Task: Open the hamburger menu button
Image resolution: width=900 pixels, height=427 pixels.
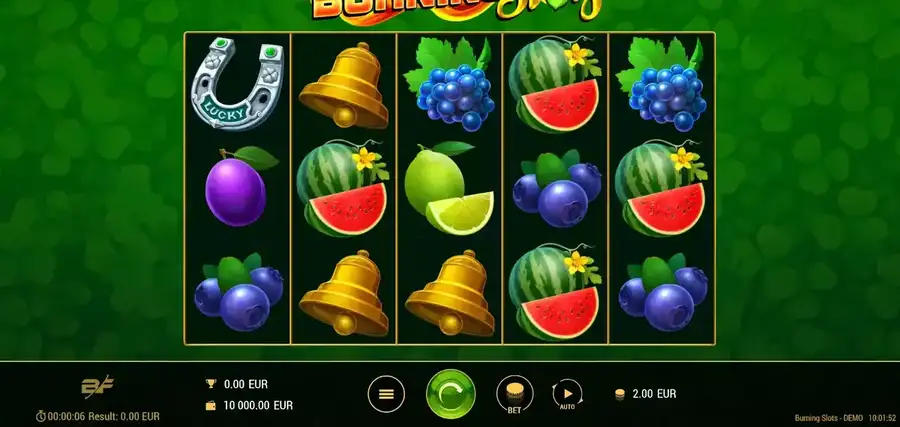Action: pyautogui.click(x=386, y=394)
